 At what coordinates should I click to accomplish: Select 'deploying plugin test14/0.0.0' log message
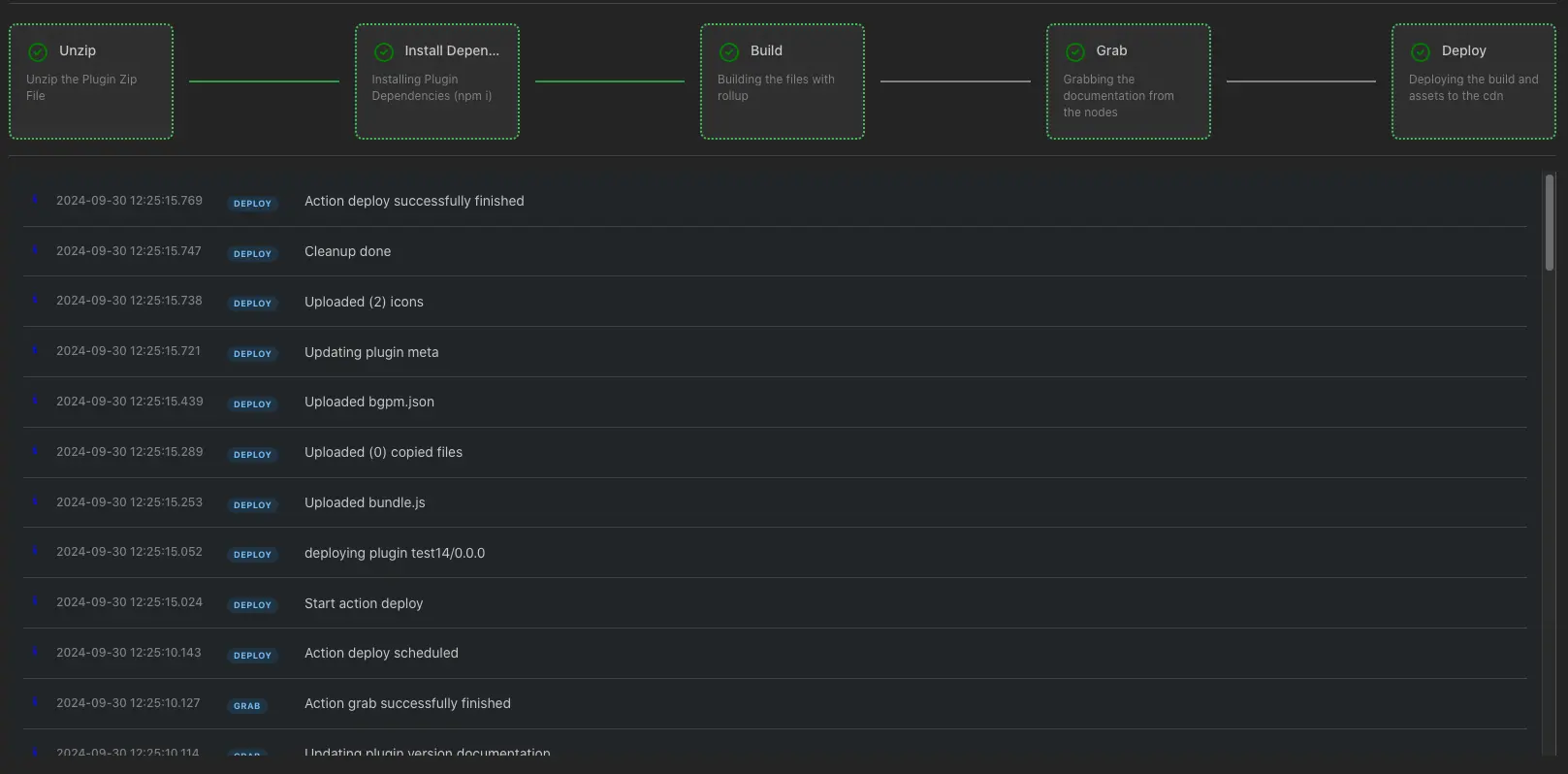(395, 553)
